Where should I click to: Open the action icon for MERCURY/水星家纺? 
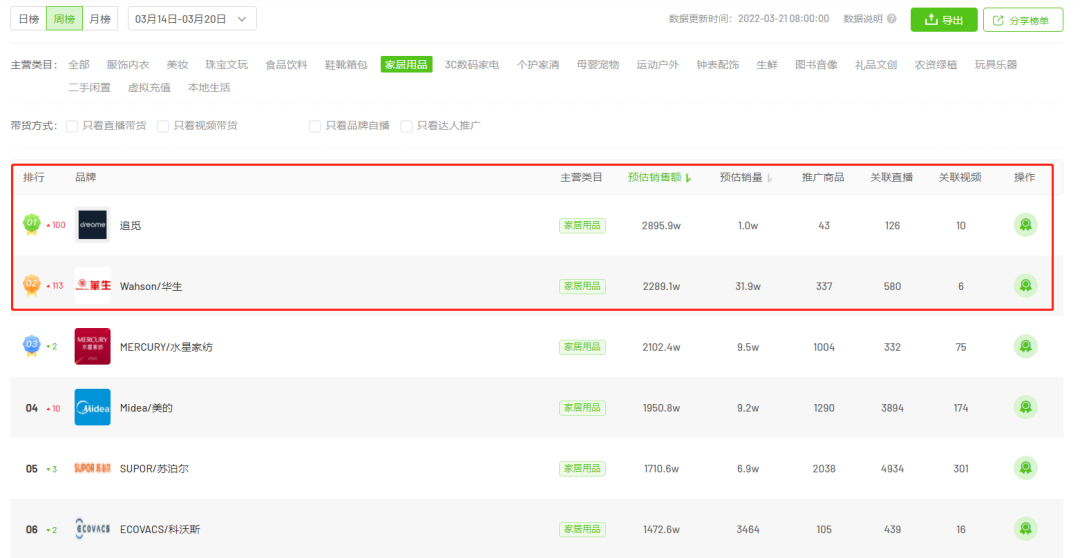[1025, 346]
